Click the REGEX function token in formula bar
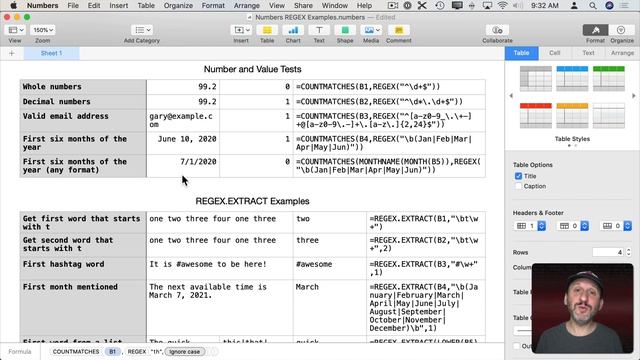Viewport: 640px width, 360px height. 137,351
